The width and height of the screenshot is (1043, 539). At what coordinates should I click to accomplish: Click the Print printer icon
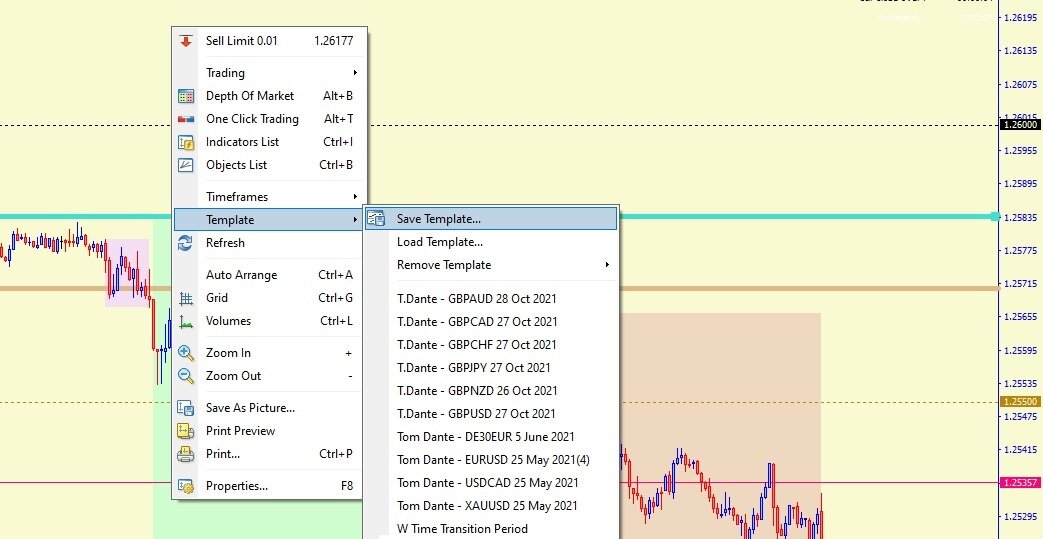[186, 454]
